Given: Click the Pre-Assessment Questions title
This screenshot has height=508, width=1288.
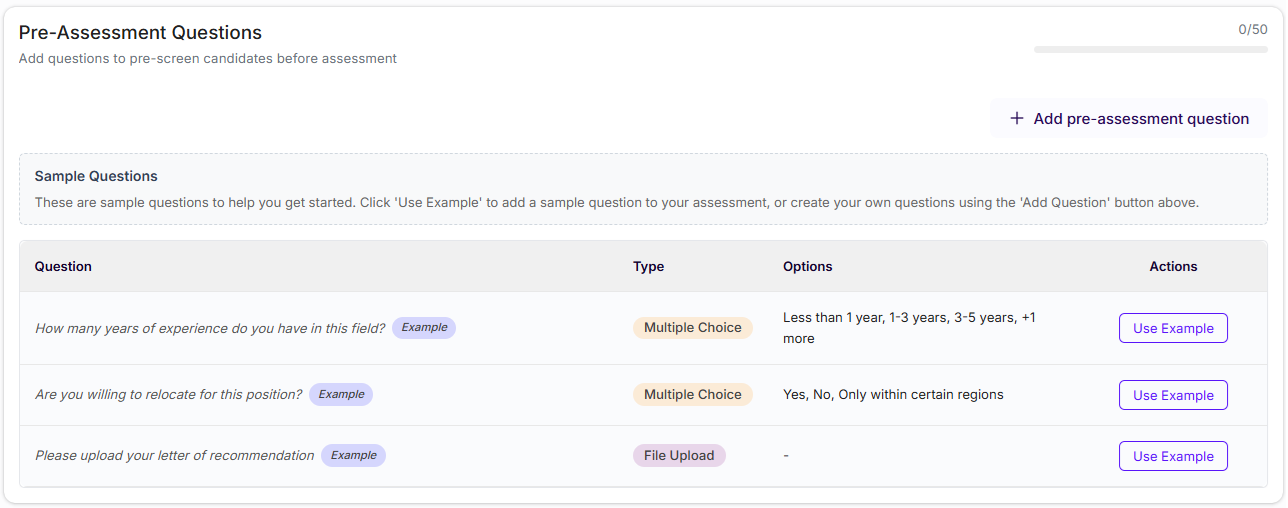Looking at the screenshot, I should (140, 33).
